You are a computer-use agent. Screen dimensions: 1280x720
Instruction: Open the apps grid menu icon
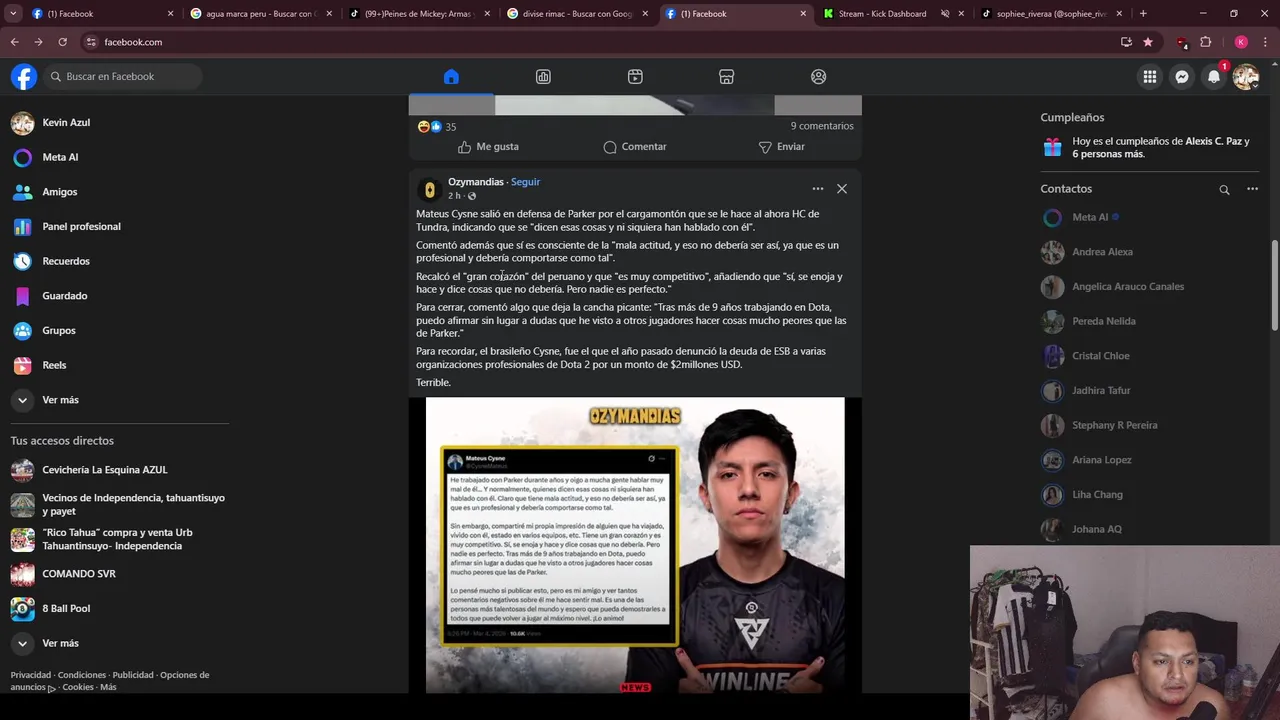(x=1150, y=77)
